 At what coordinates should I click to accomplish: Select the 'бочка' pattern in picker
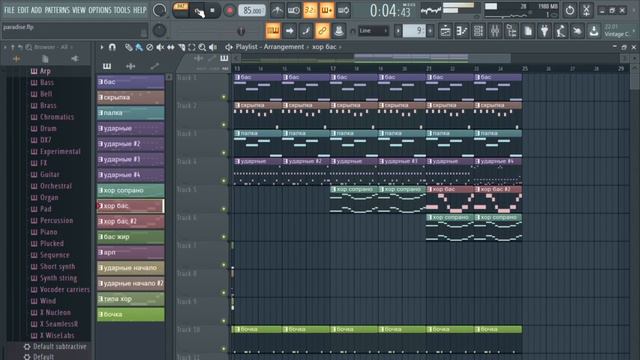pos(131,314)
